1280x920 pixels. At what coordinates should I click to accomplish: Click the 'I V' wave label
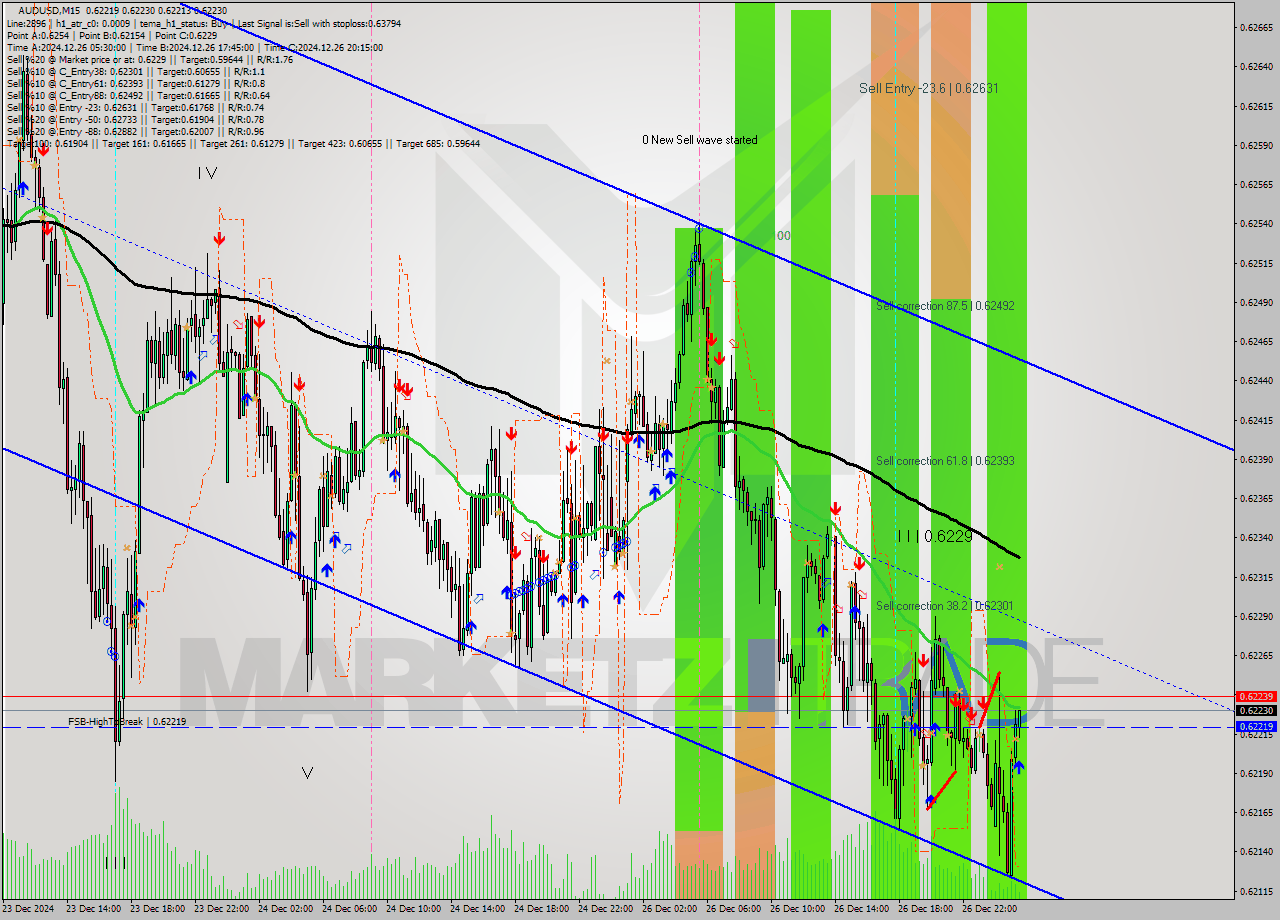point(207,172)
